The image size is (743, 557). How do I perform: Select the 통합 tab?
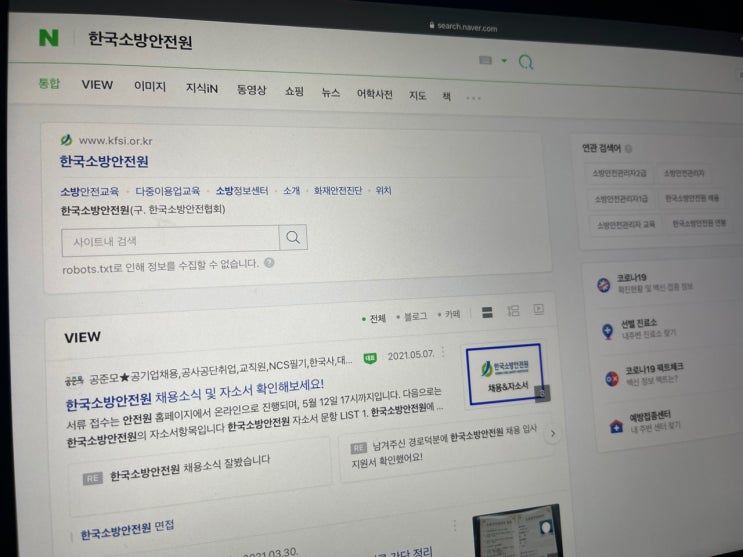[49, 83]
